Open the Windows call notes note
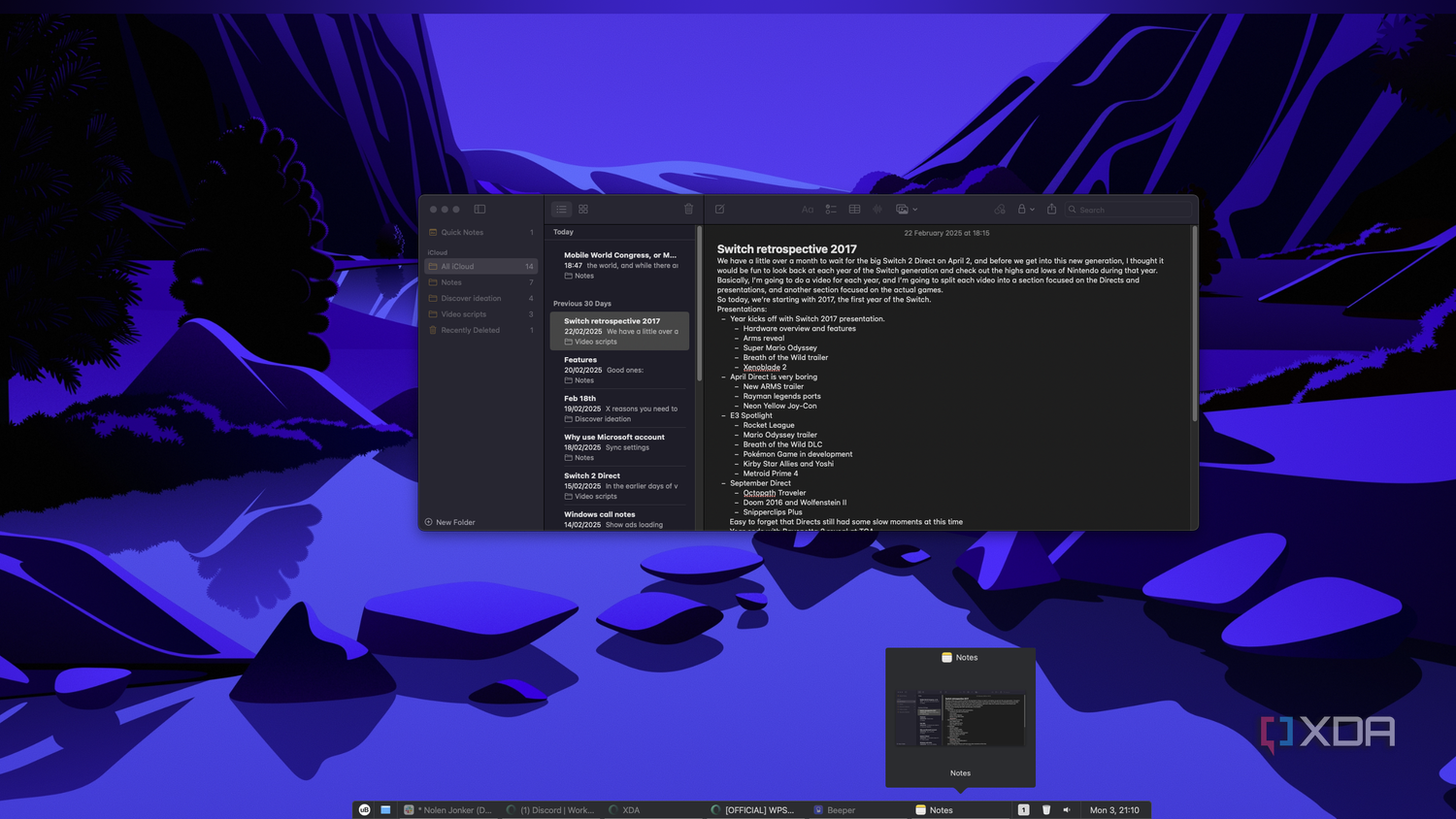The width and height of the screenshot is (1456, 819). 620,519
